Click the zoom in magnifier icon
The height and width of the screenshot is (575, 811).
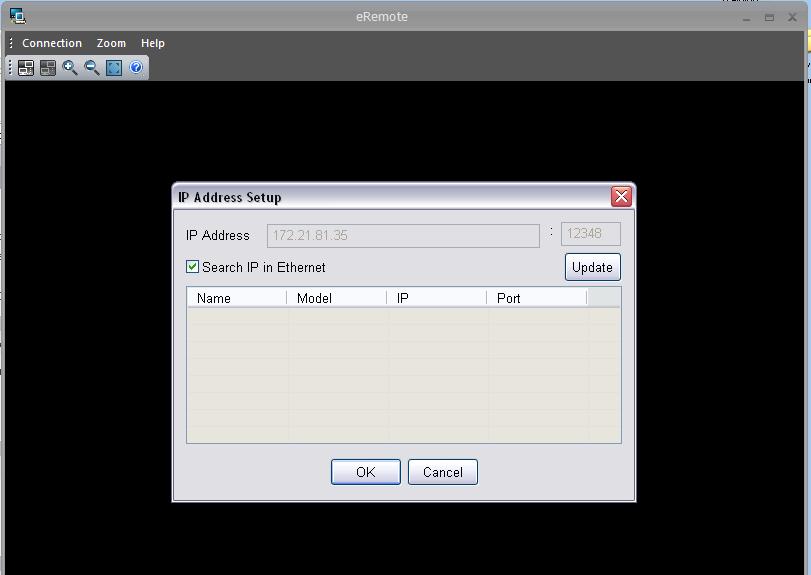pyautogui.click(x=70, y=68)
